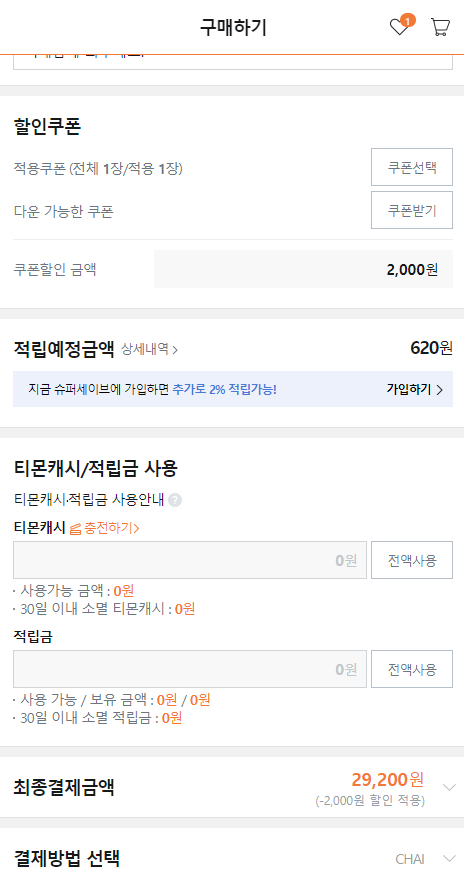Use full 티몬캐시 with 전액사용 button
Image resolution: width=464 pixels, height=888 pixels.
click(x=412, y=560)
